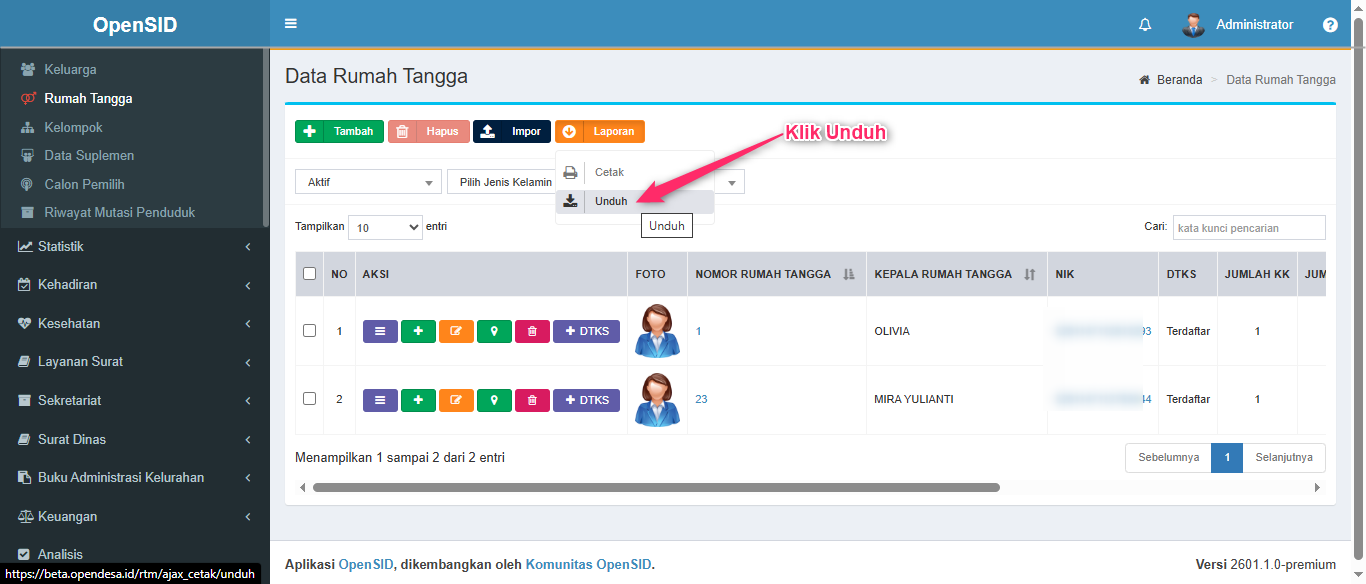Screen dimensions: 1366x584
Task: Click the map marker icon for OLIVIA
Action: (494, 331)
